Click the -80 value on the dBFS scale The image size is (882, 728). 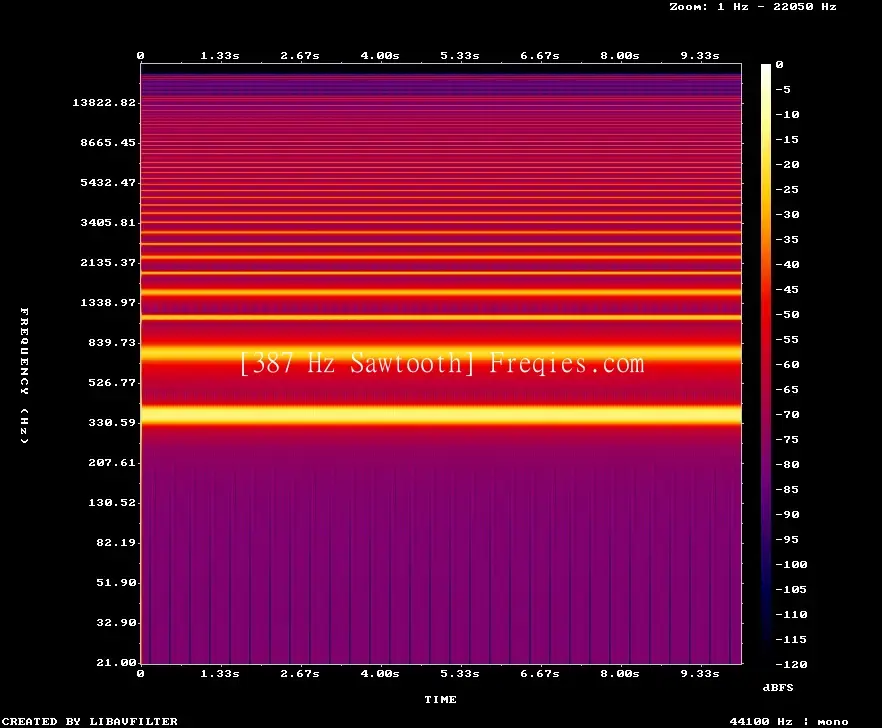(x=787, y=465)
